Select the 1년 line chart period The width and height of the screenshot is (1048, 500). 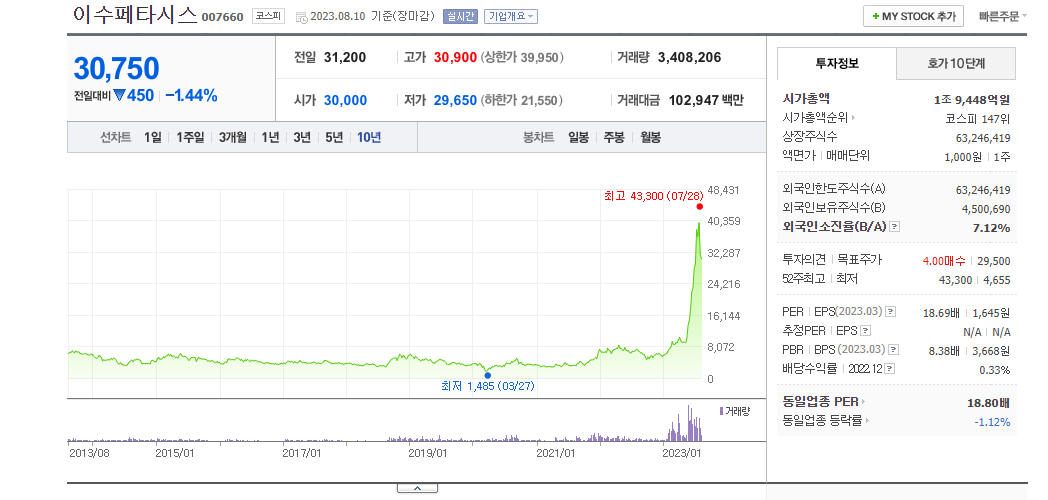(x=270, y=138)
